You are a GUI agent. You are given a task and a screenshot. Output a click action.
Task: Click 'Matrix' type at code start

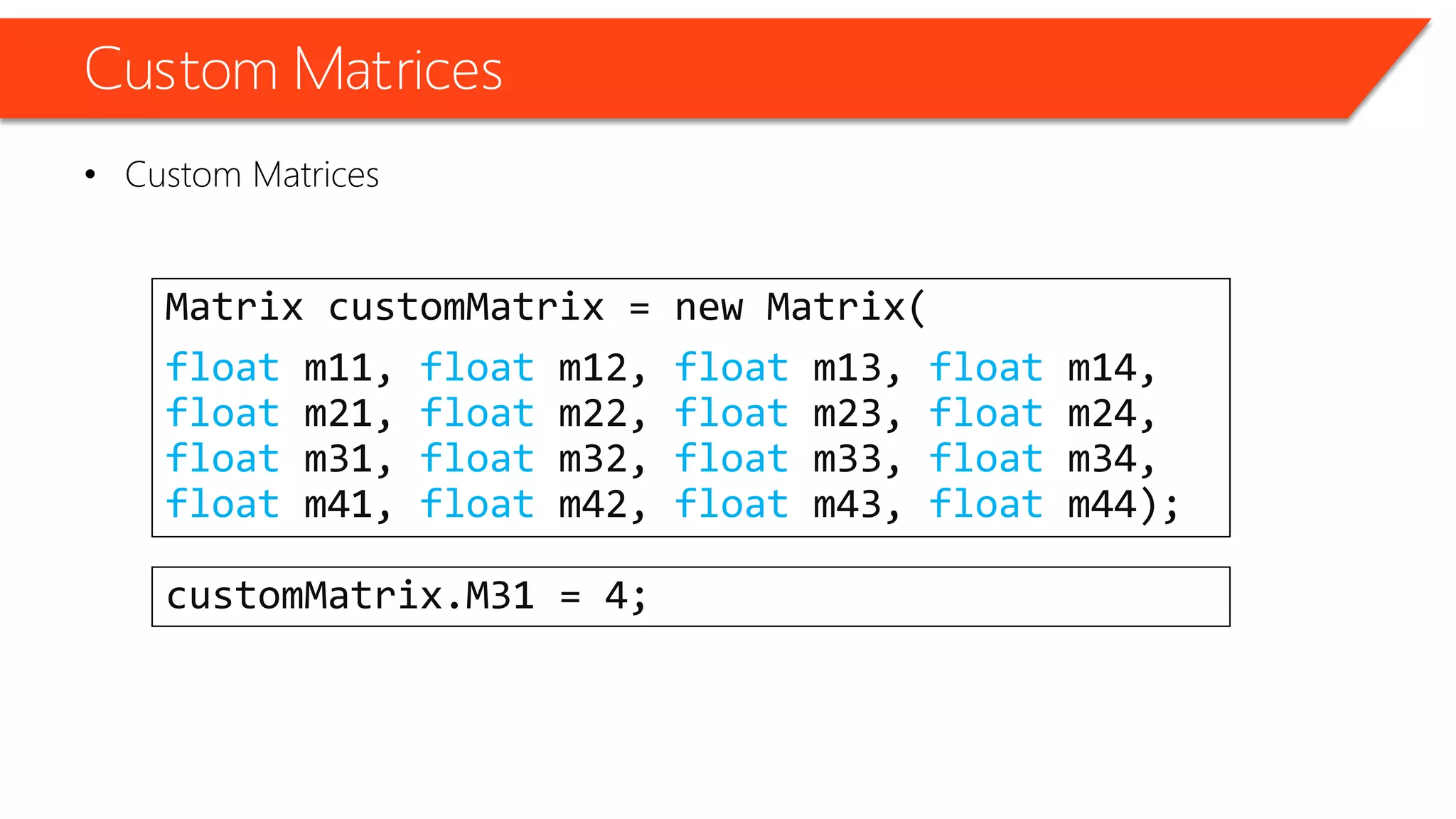[235, 308]
